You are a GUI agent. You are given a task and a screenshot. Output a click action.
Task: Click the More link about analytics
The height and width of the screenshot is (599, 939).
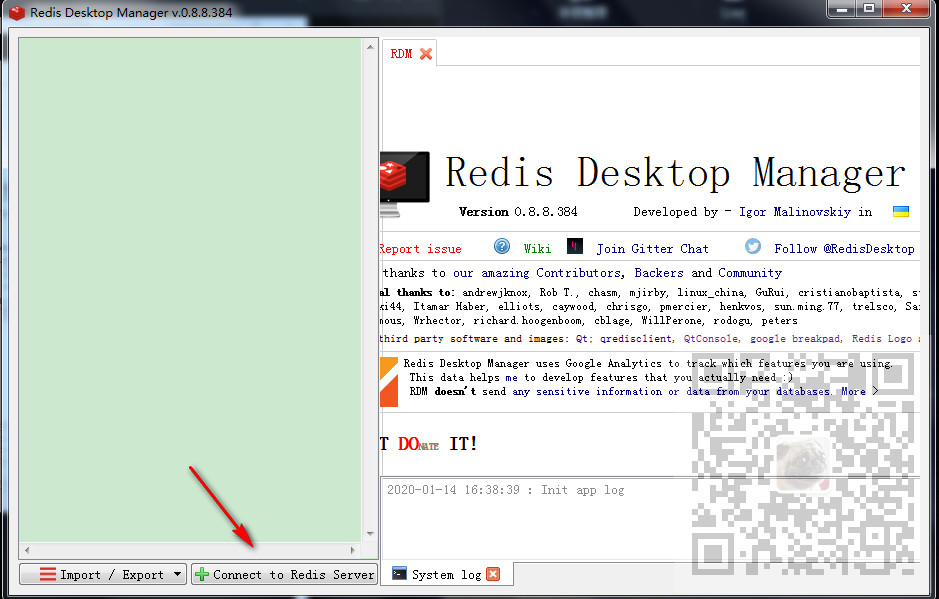(x=859, y=391)
